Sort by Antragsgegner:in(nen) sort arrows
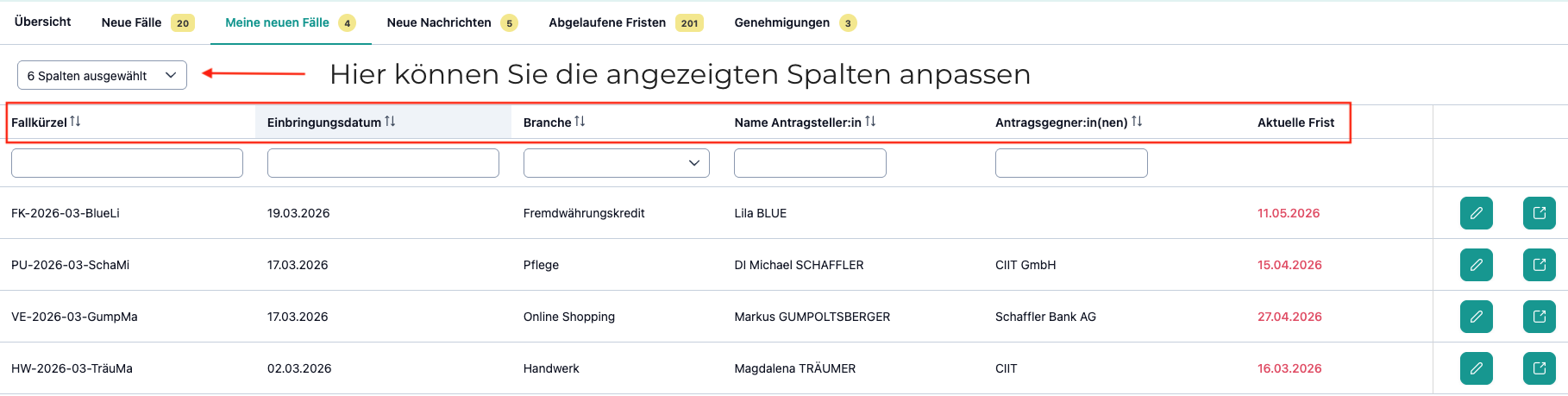Viewport: 1568px width, 396px height. coord(1137,122)
